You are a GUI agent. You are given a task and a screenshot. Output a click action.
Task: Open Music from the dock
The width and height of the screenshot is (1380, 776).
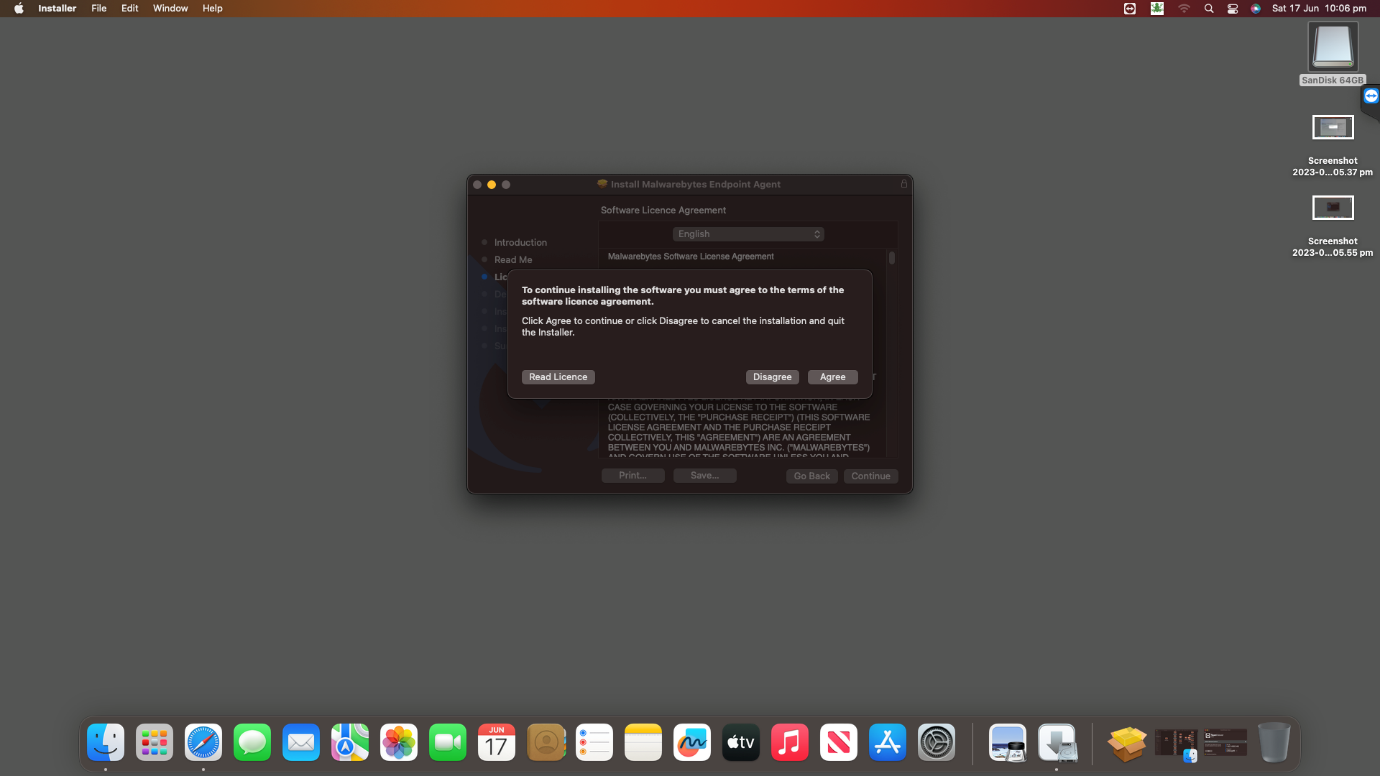click(790, 742)
